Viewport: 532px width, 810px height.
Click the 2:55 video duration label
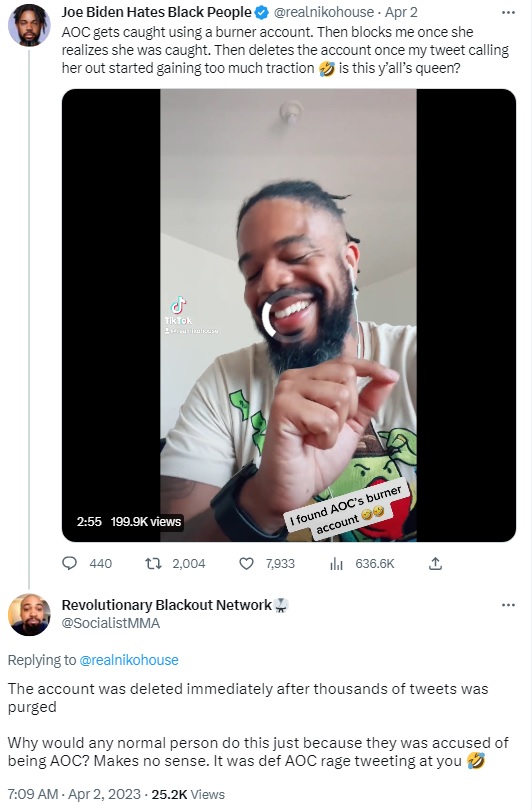[89, 522]
